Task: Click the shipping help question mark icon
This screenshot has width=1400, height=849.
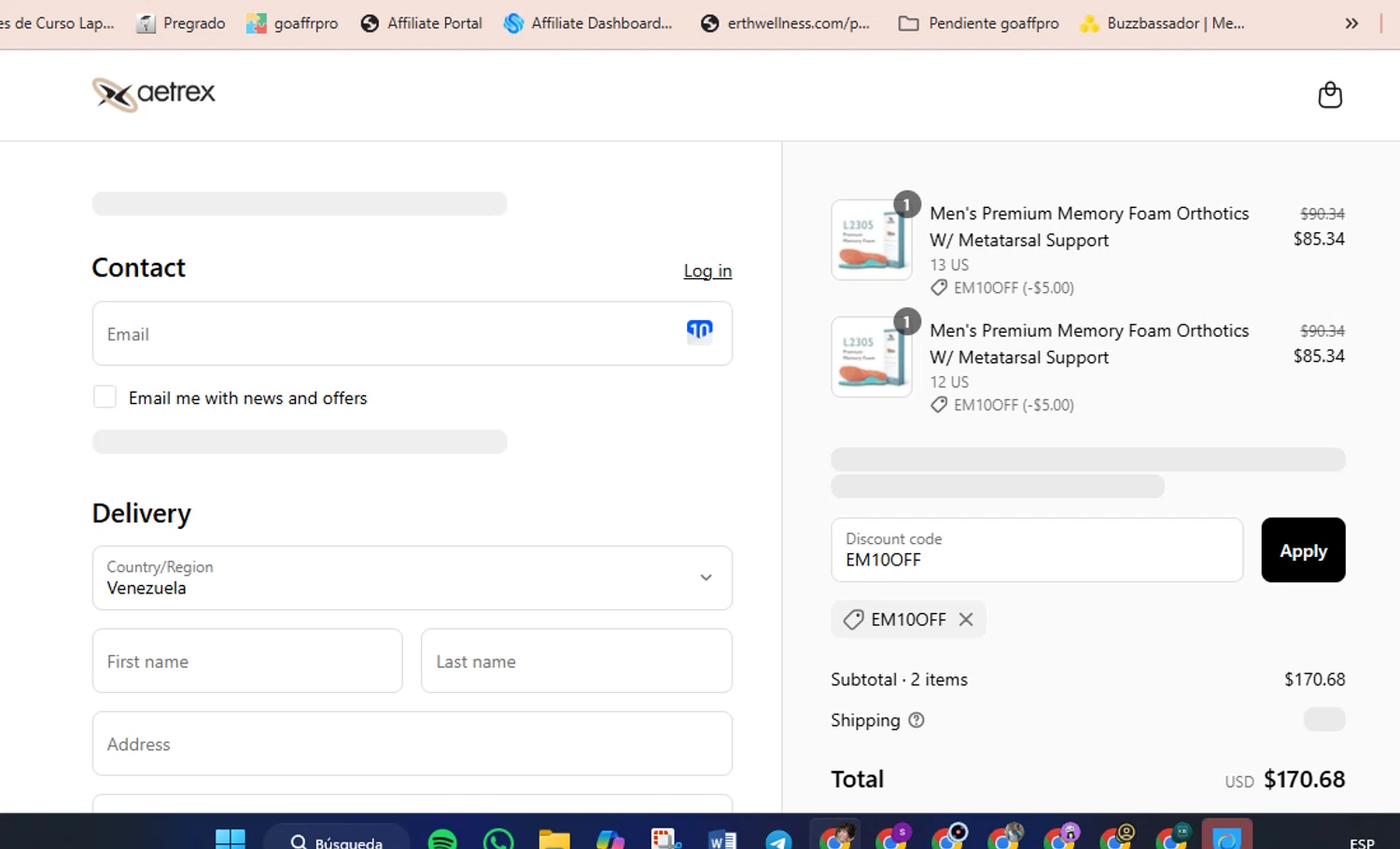Action: (917, 720)
